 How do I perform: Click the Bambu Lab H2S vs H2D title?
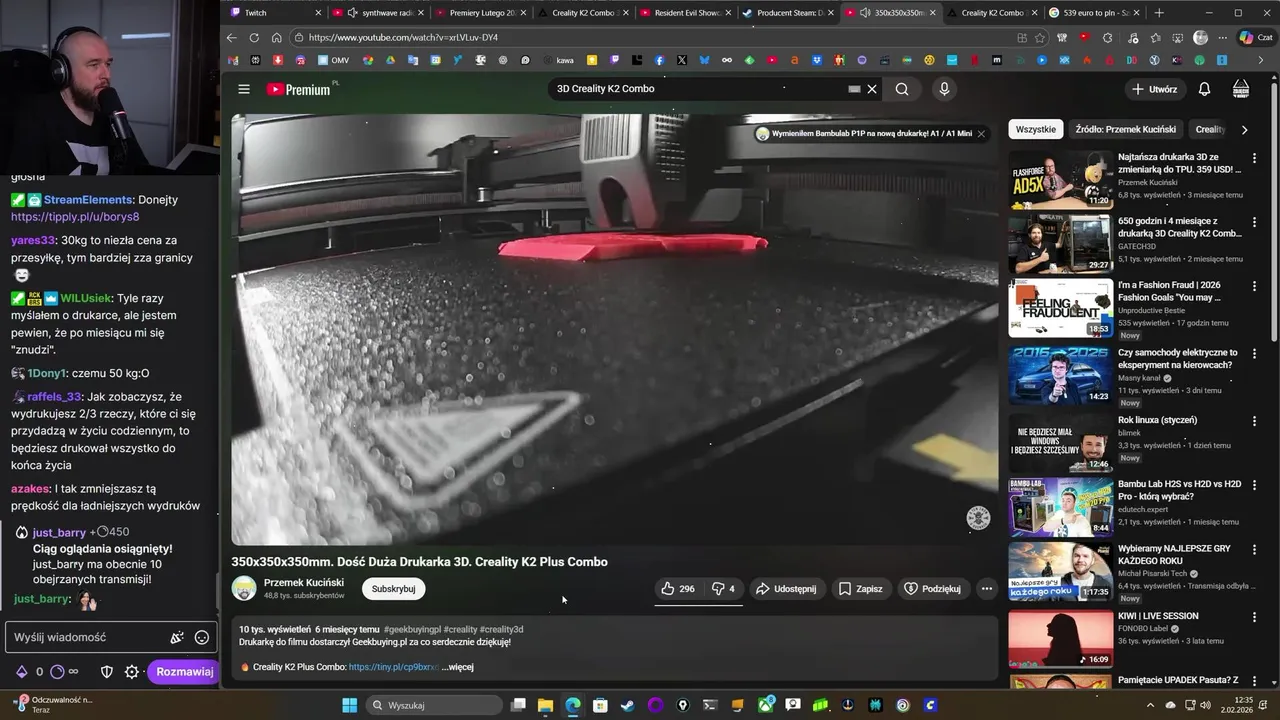(x=1179, y=490)
